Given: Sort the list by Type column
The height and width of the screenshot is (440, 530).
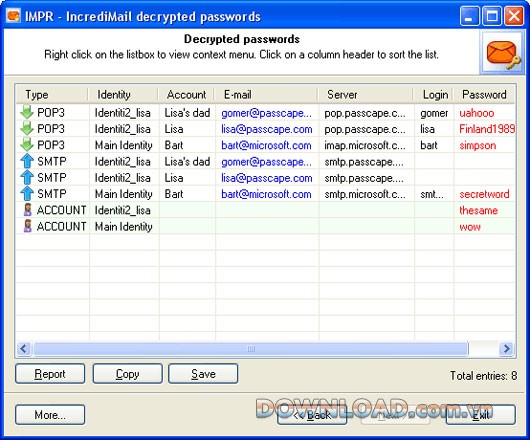Looking at the screenshot, I should (52, 95).
